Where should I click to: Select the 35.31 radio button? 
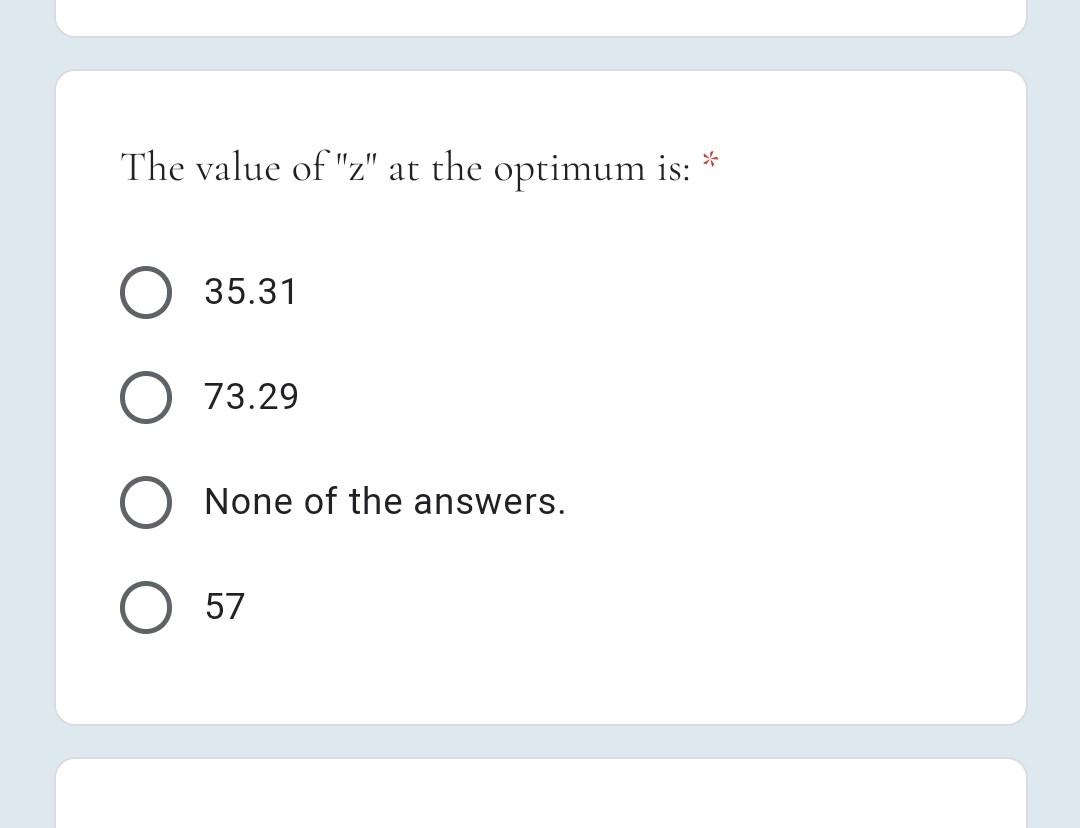[x=146, y=292]
